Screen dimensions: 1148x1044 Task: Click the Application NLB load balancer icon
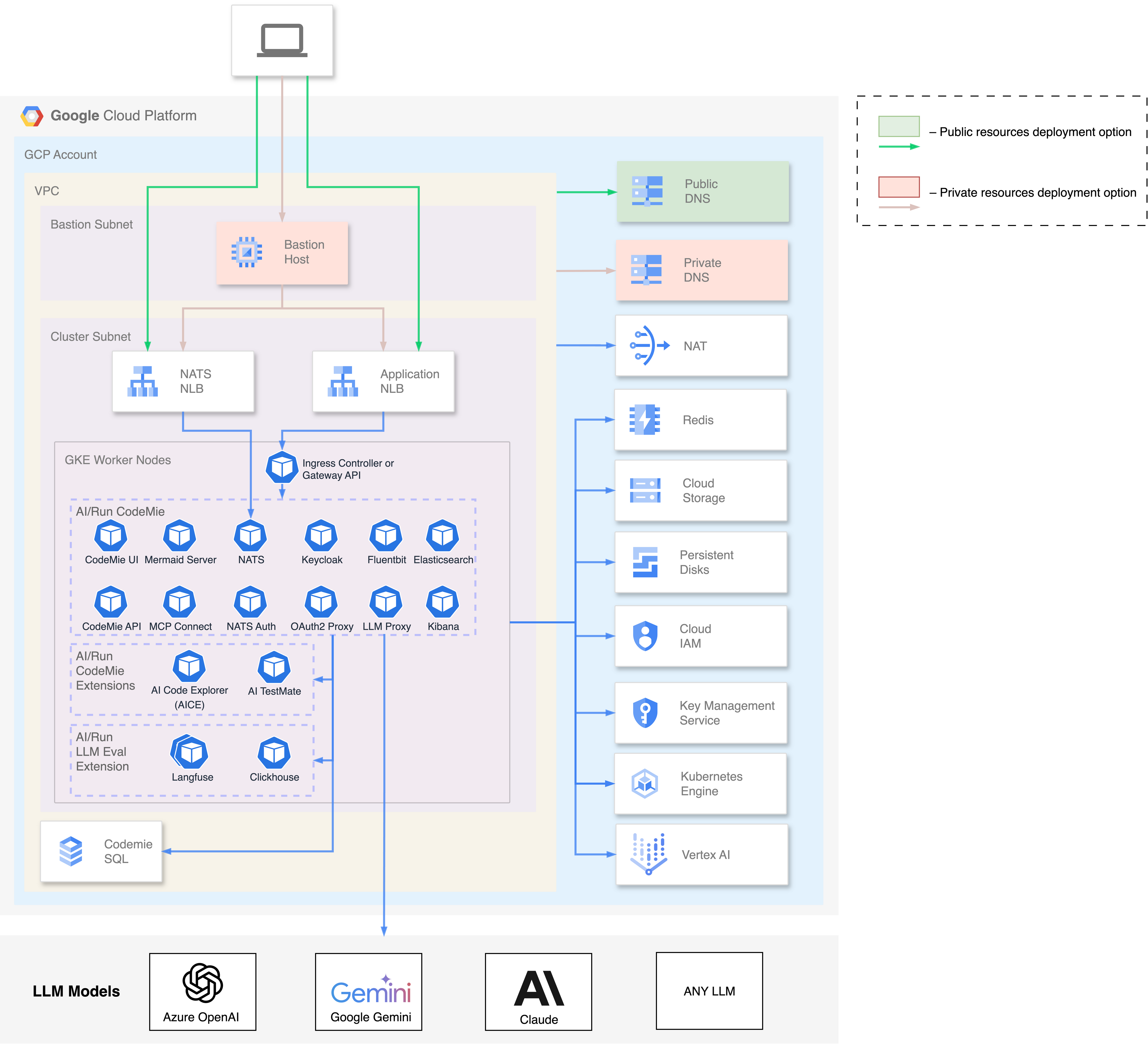pyautogui.click(x=343, y=381)
